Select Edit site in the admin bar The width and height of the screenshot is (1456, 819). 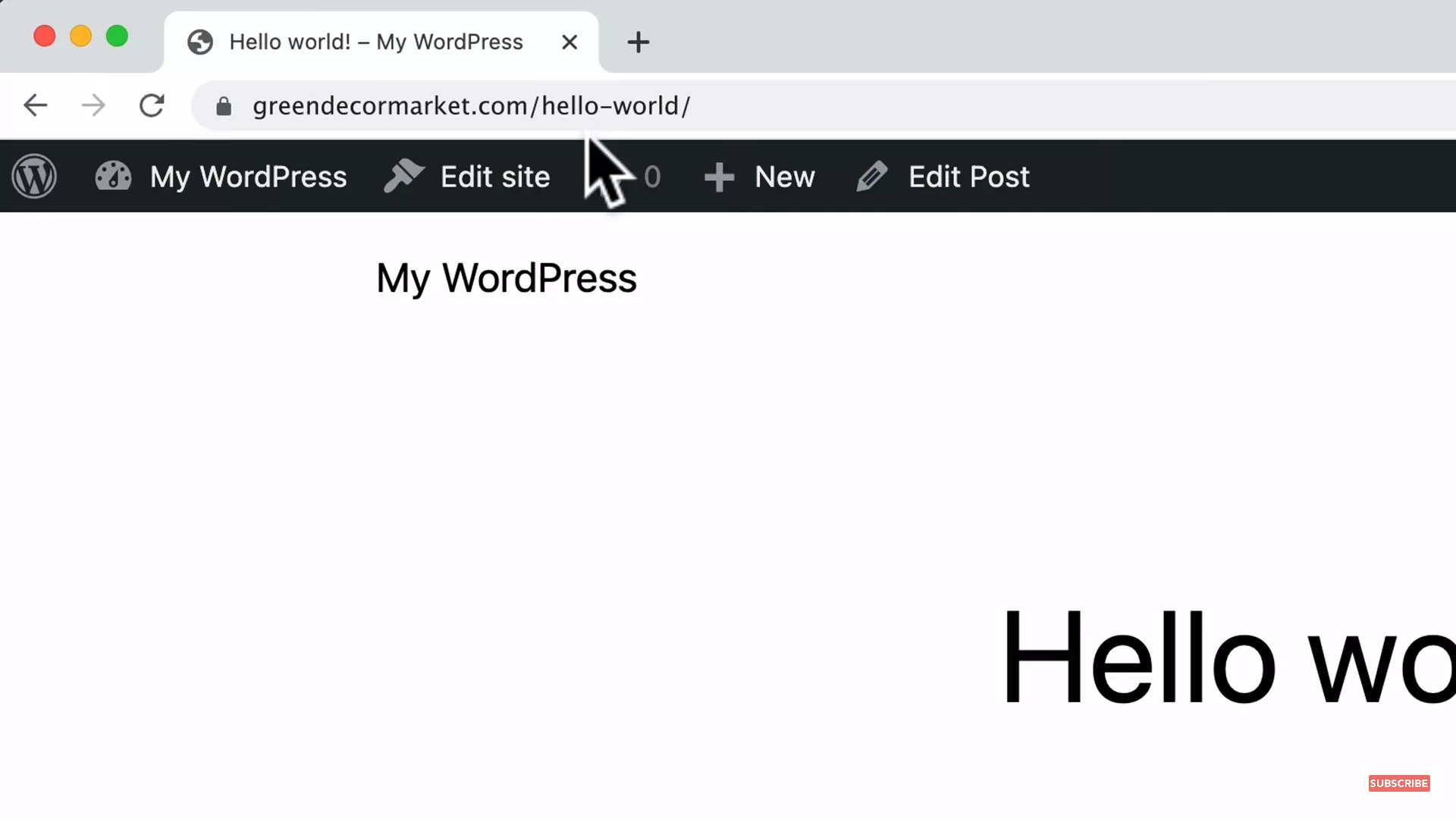[x=495, y=176]
